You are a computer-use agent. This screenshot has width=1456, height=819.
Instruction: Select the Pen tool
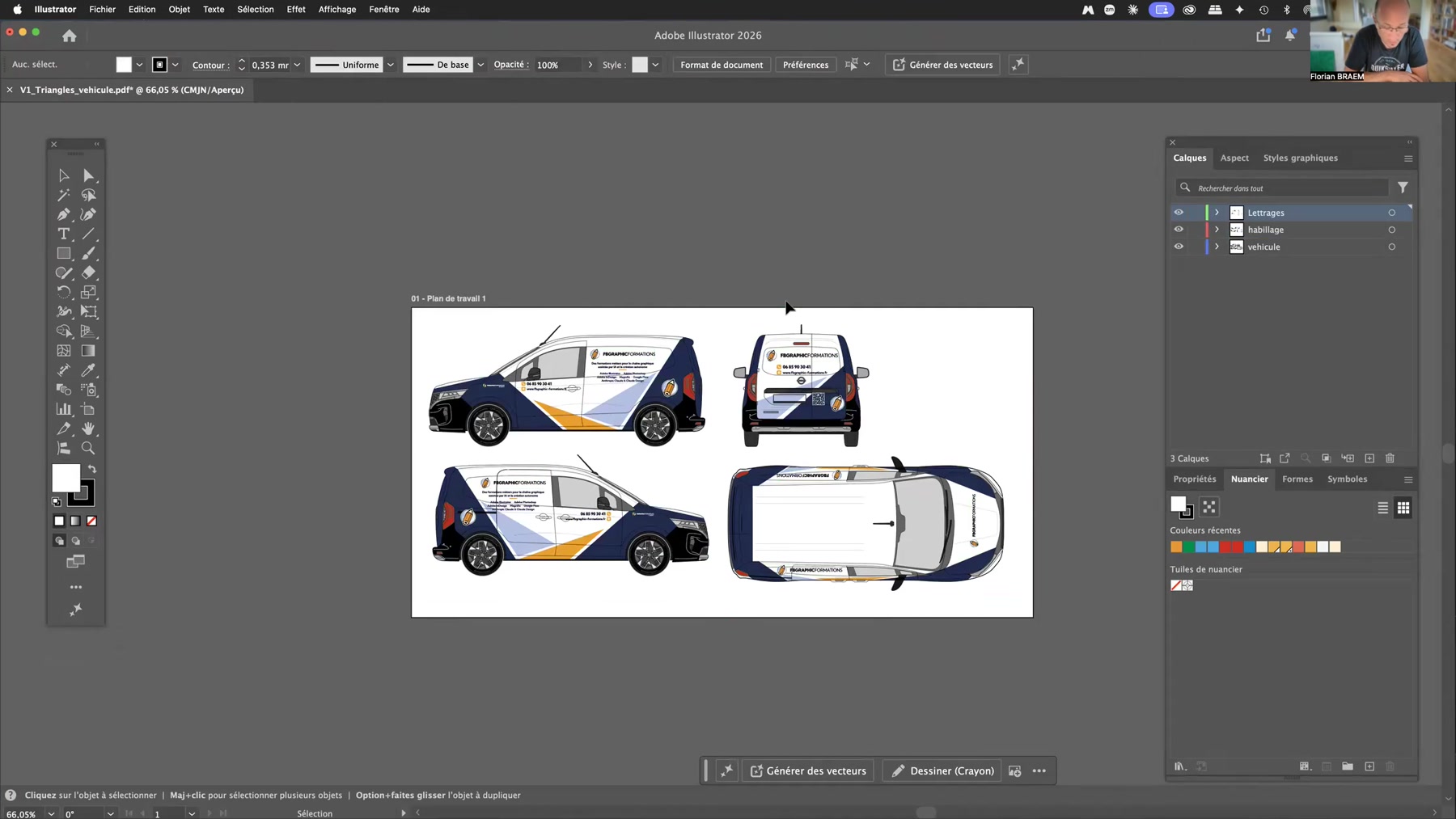click(x=63, y=214)
